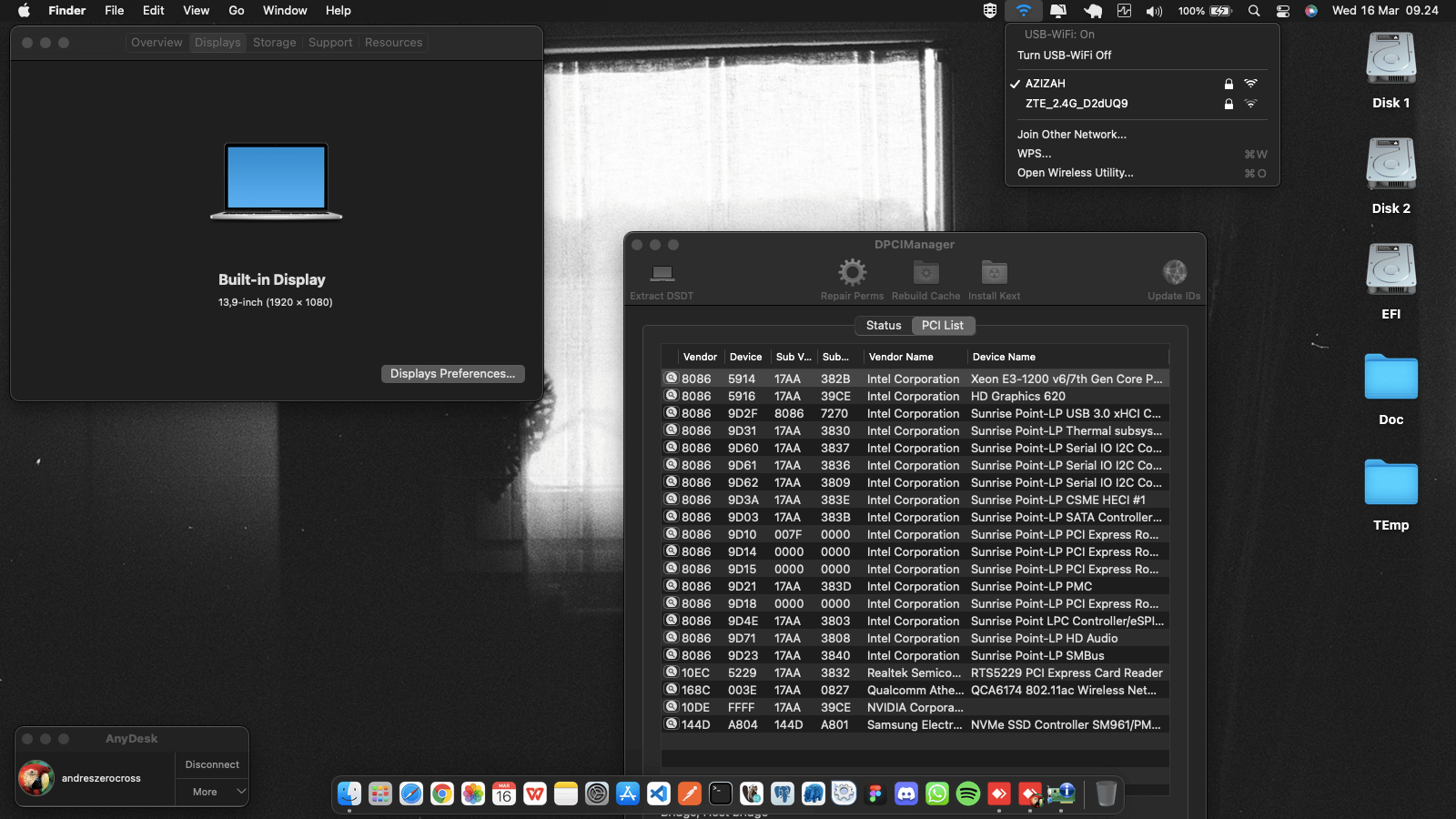Open the Resources tab
This screenshot has height=819, width=1456.
pyautogui.click(x=393, y=43)
